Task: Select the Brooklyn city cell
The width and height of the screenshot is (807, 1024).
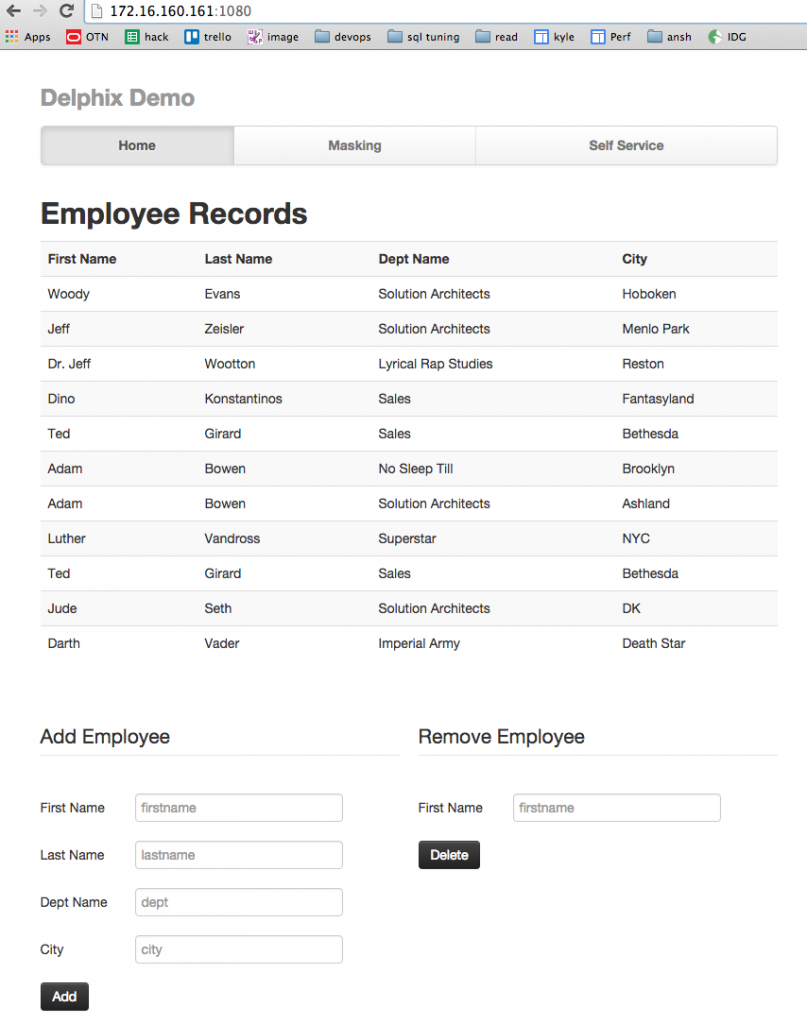Action: coord(648,468)
